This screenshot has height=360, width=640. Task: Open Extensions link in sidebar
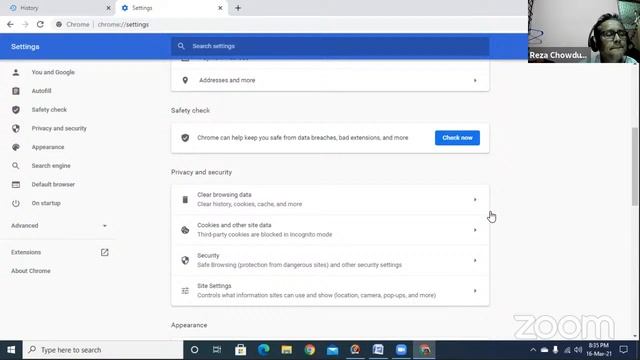point(26,252)
